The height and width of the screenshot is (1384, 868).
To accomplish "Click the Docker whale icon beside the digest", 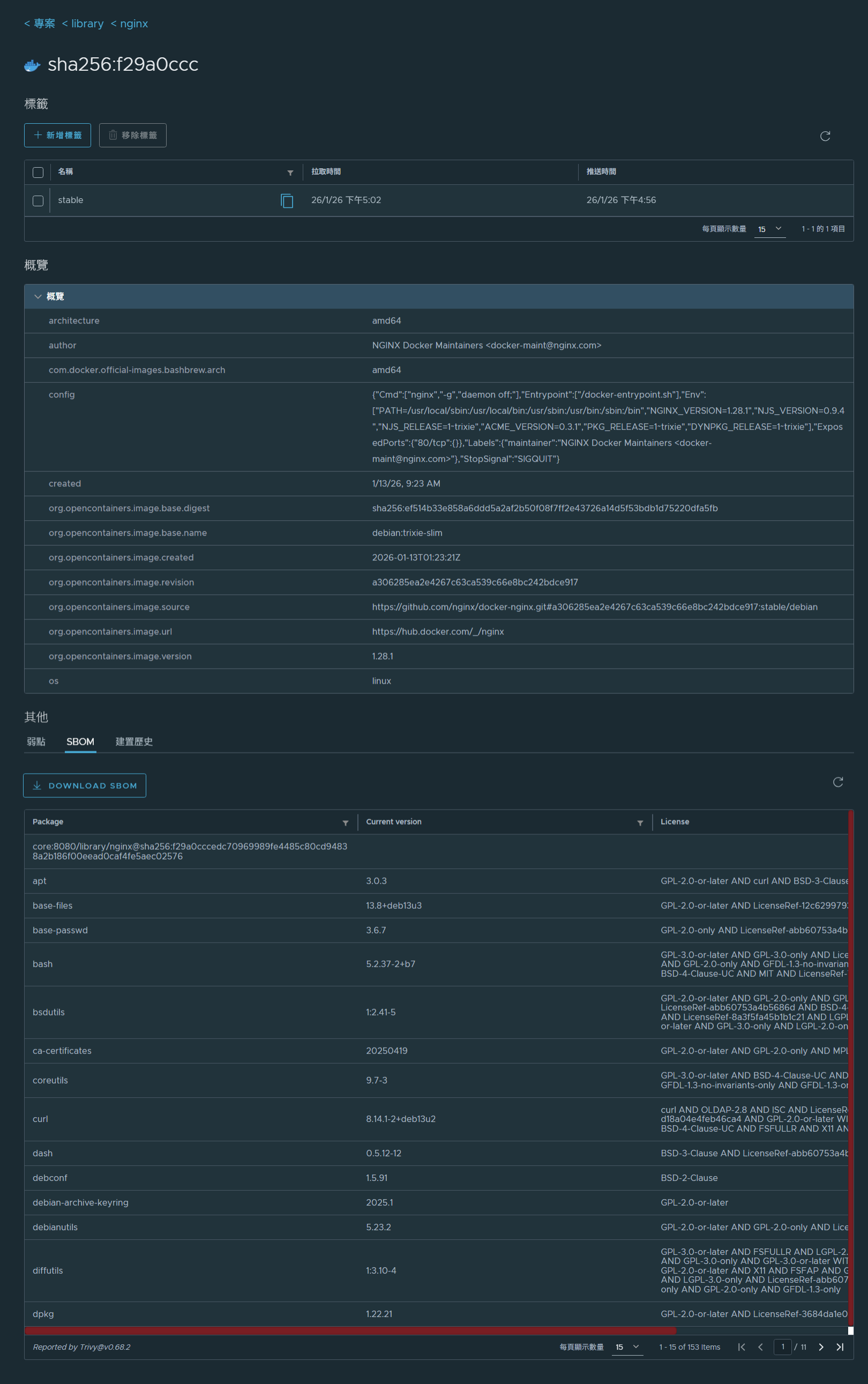I will click(32, 65).
